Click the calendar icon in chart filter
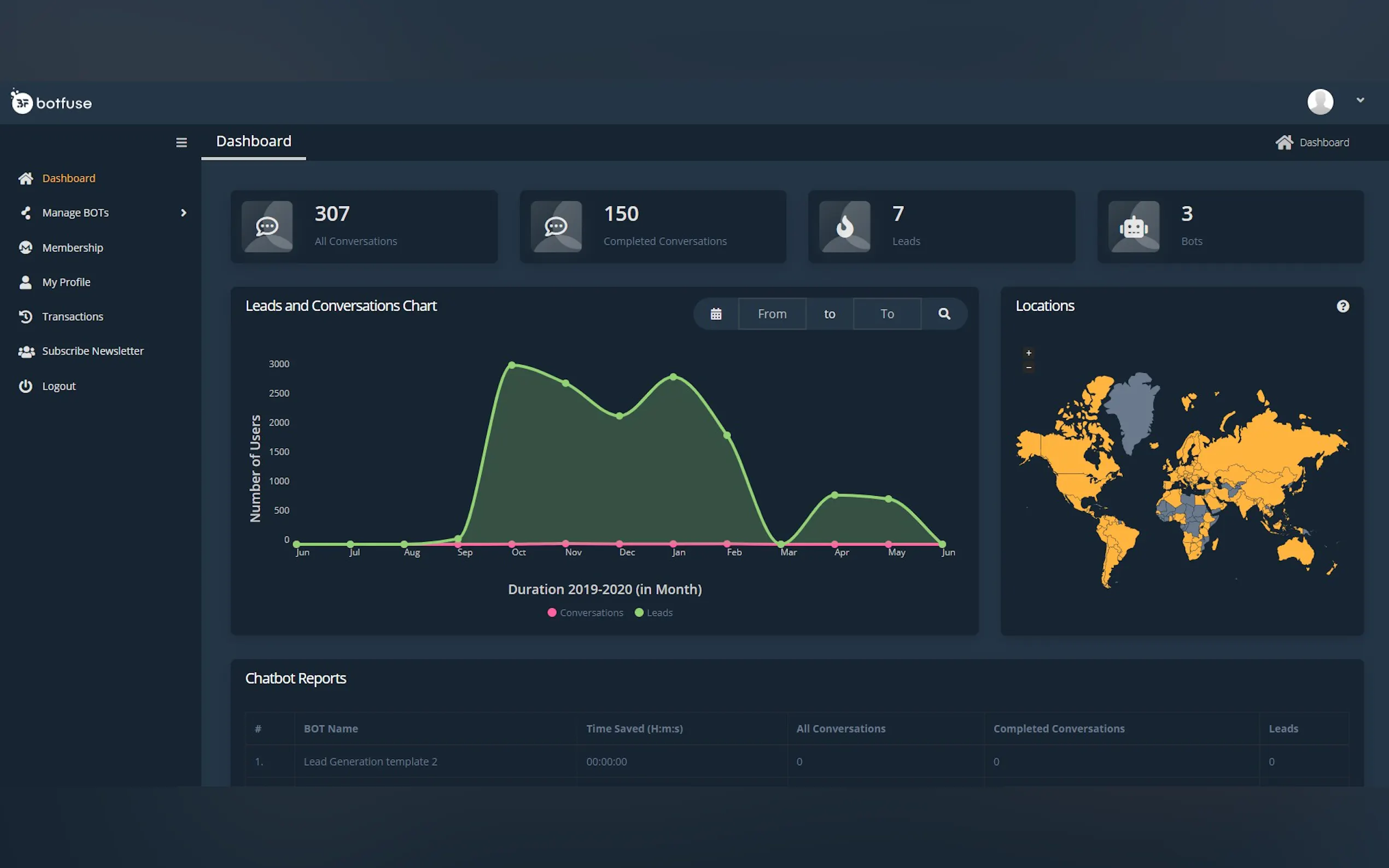The height and width of the screenshot is (868, 1389). tap(715, 314)
